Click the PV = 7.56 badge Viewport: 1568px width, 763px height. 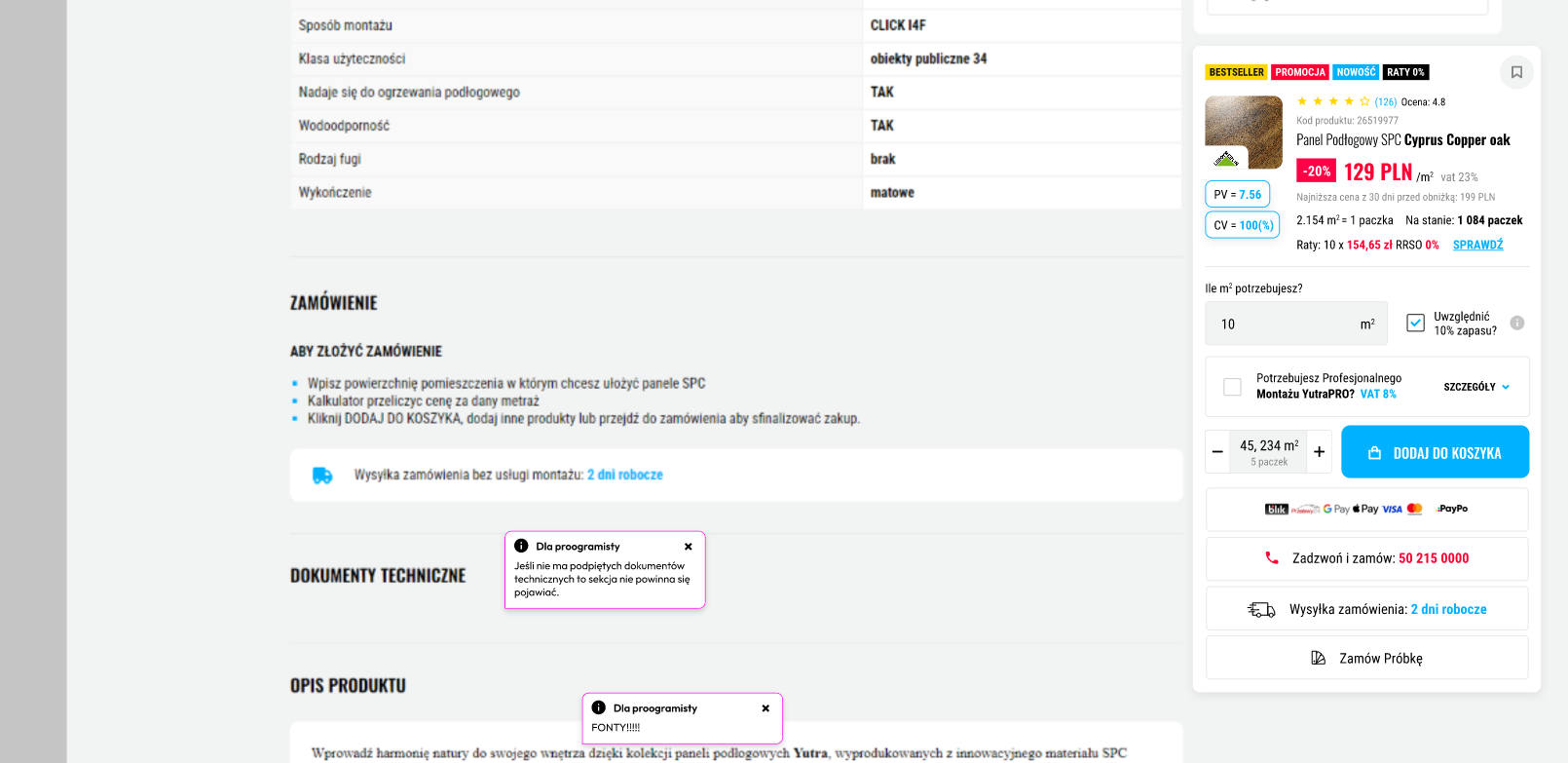[1237, 195]
